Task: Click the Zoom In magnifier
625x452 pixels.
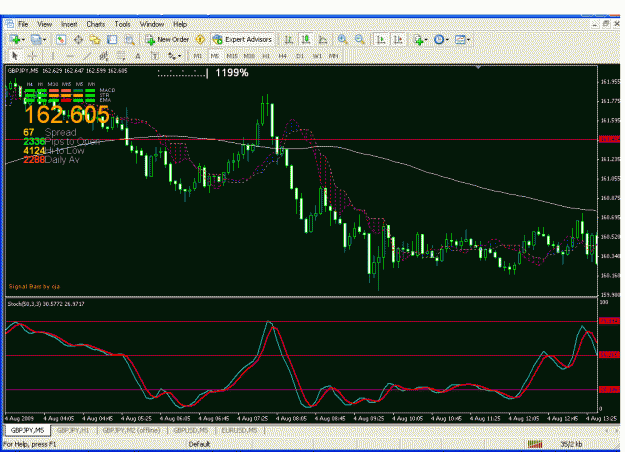Action: (x=342, y=39)
